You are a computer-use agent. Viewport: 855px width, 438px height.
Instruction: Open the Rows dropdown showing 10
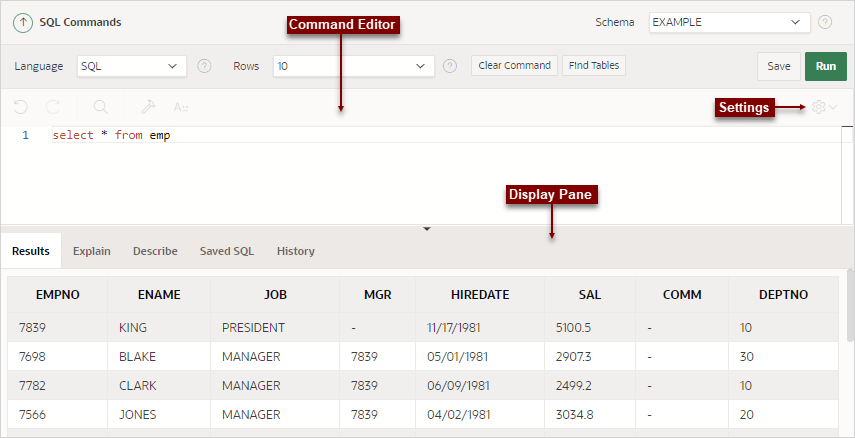353,66
